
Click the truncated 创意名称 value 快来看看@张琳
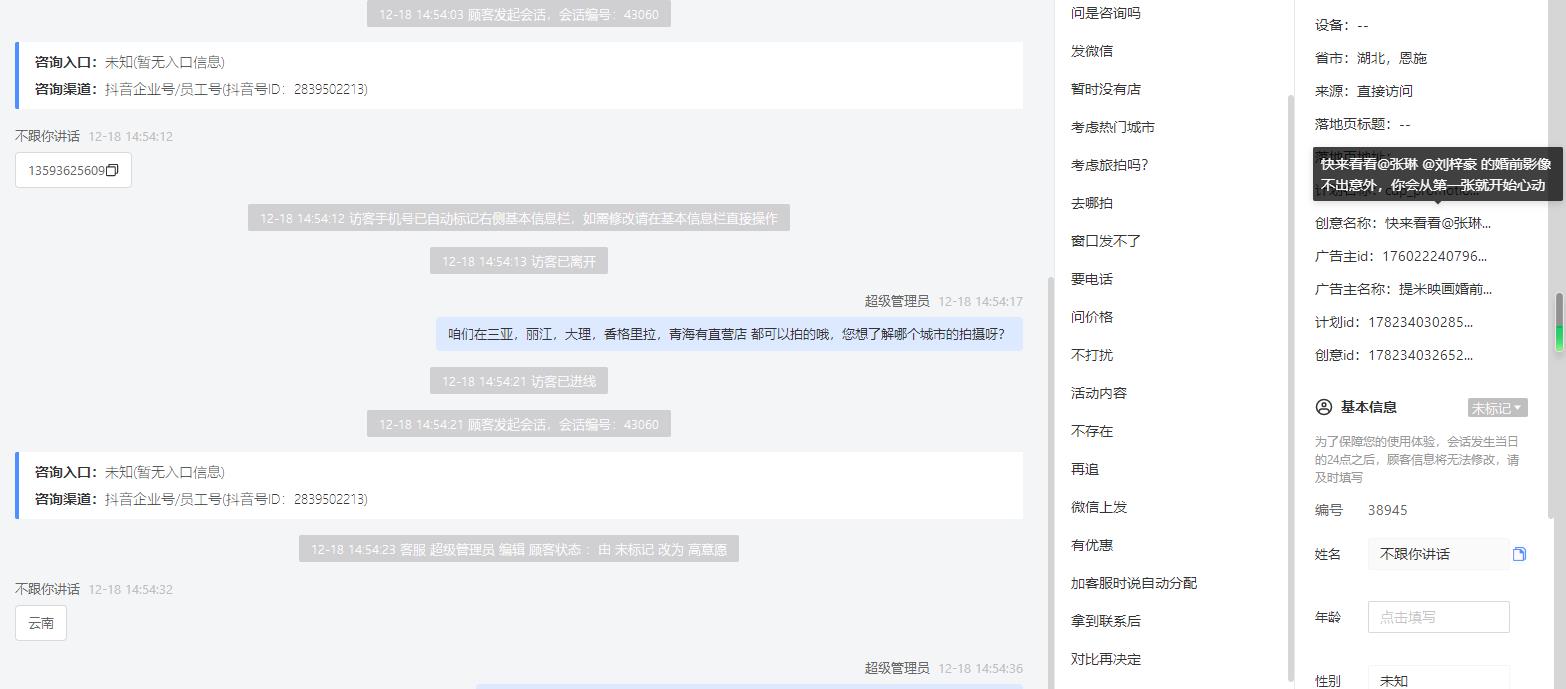(x=1438, y=223)
